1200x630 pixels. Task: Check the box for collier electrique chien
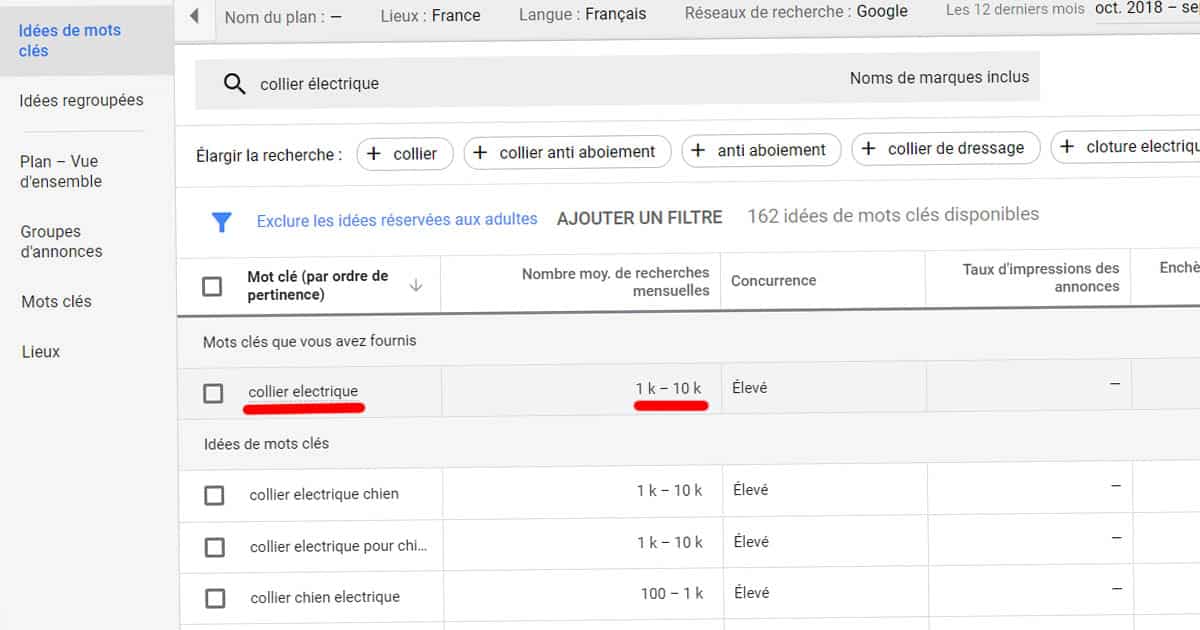[x=214, y=495]
